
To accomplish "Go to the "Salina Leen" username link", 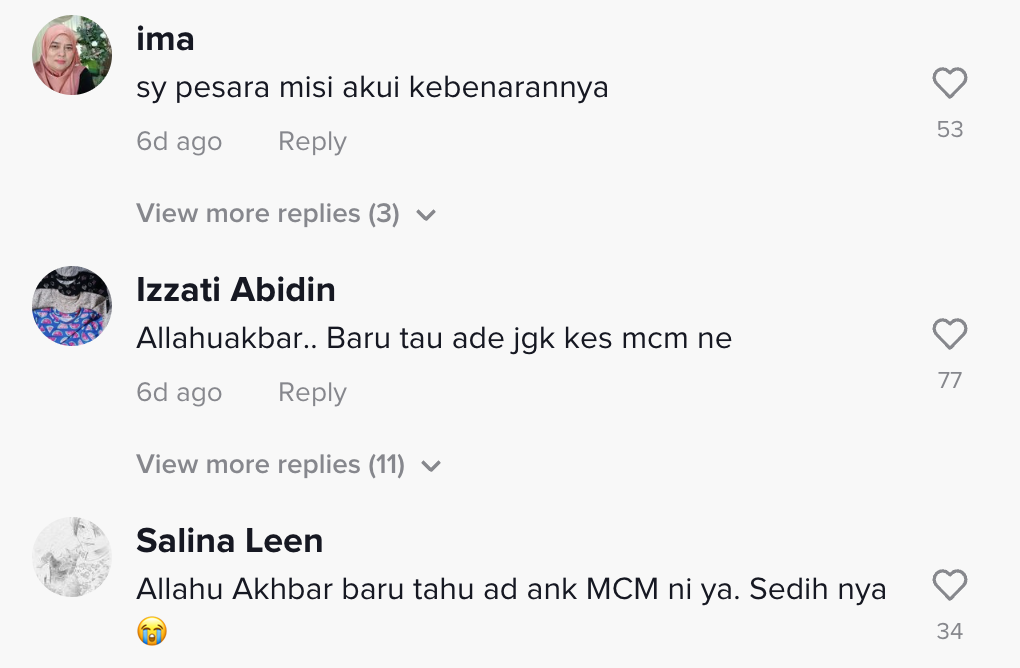I will coord(229,541).
